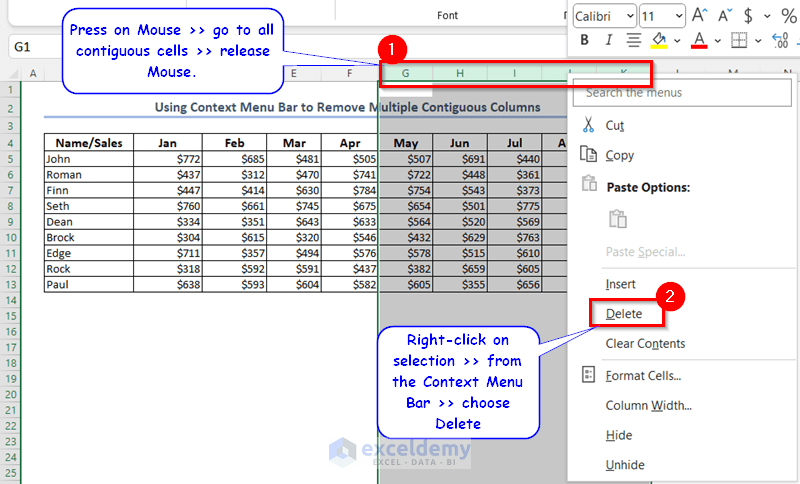The width and height of the screenshot is (800, 484).
Task: Apply the yellow fill color bucket
Action: click(x=659, y=40)
